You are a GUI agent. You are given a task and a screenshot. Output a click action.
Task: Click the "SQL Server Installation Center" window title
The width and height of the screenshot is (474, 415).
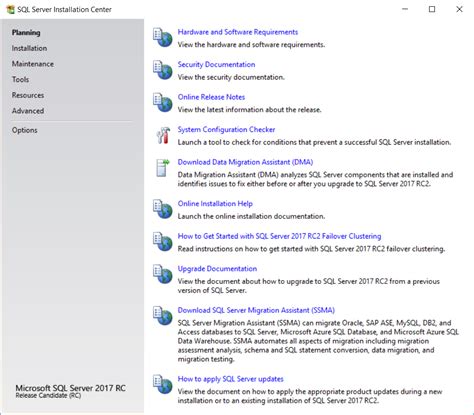[64, 10]
